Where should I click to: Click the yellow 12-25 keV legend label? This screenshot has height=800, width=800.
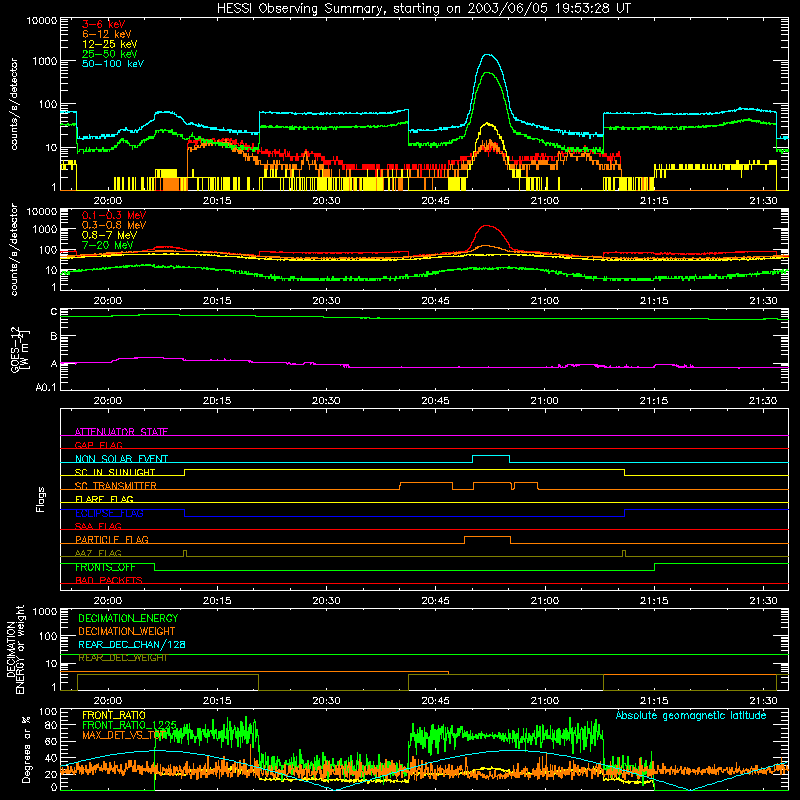(x=109, y=44)
